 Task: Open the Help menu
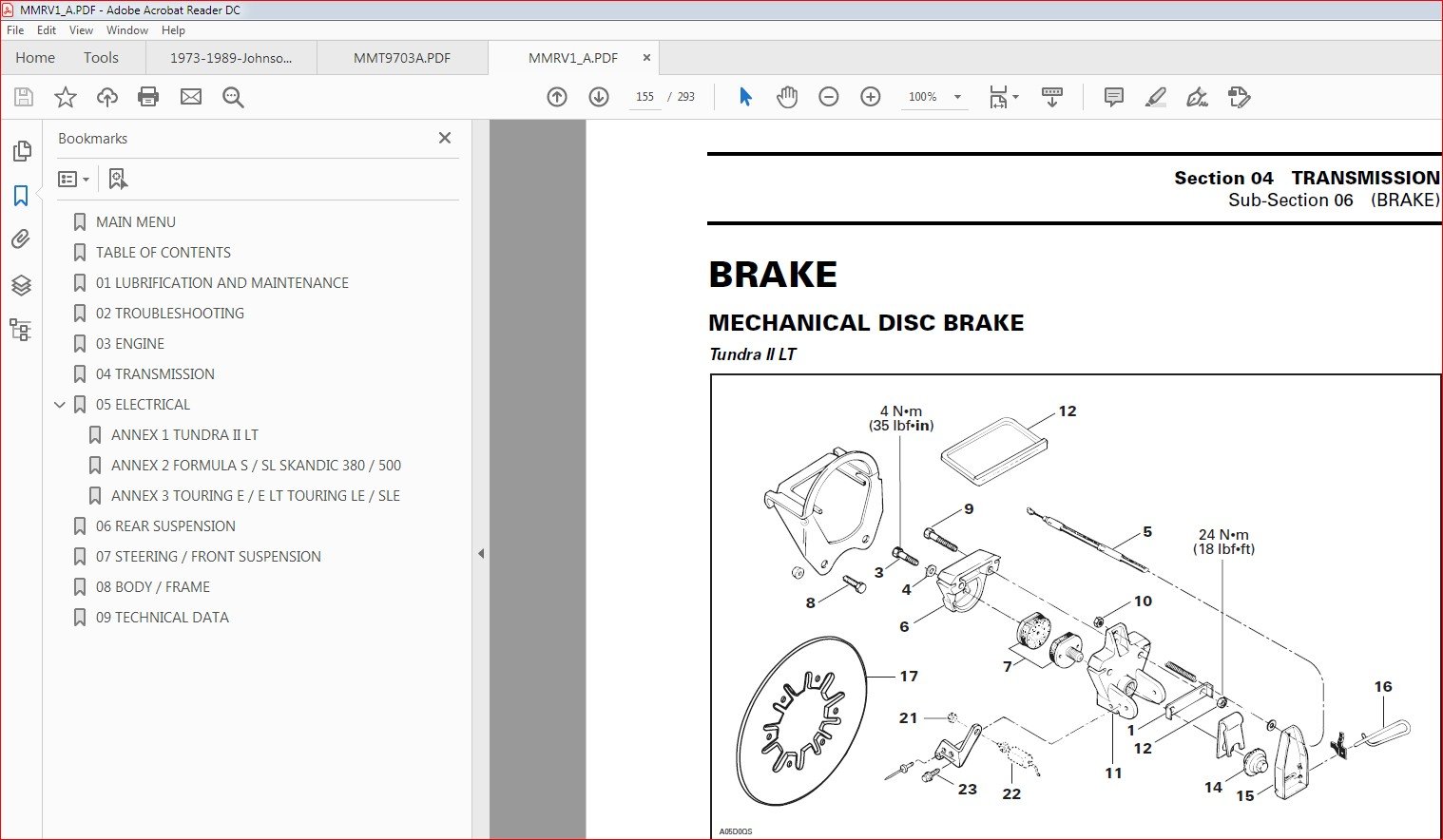coord(173,30)
